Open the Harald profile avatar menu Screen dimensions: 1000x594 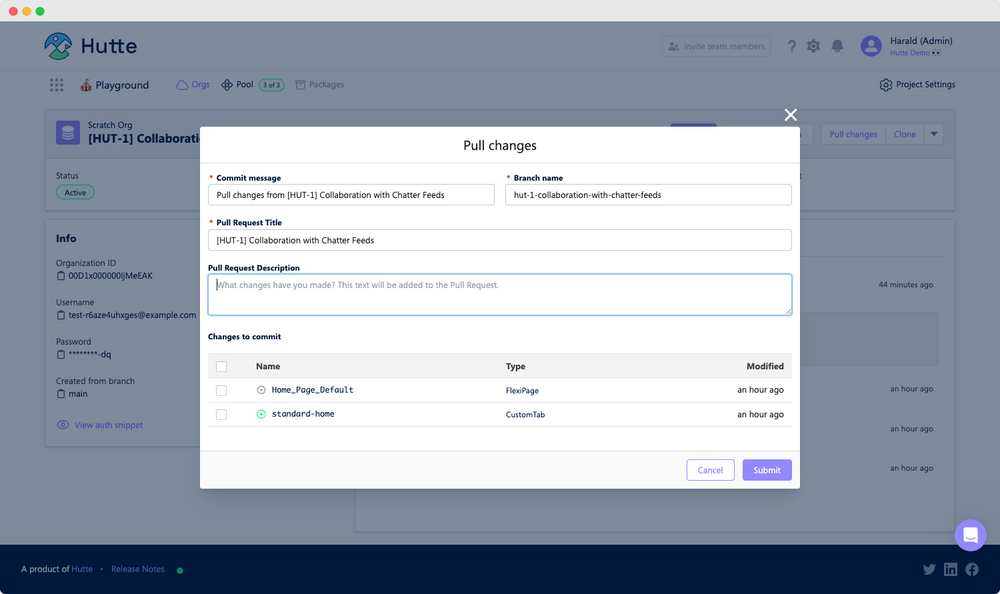870,46
